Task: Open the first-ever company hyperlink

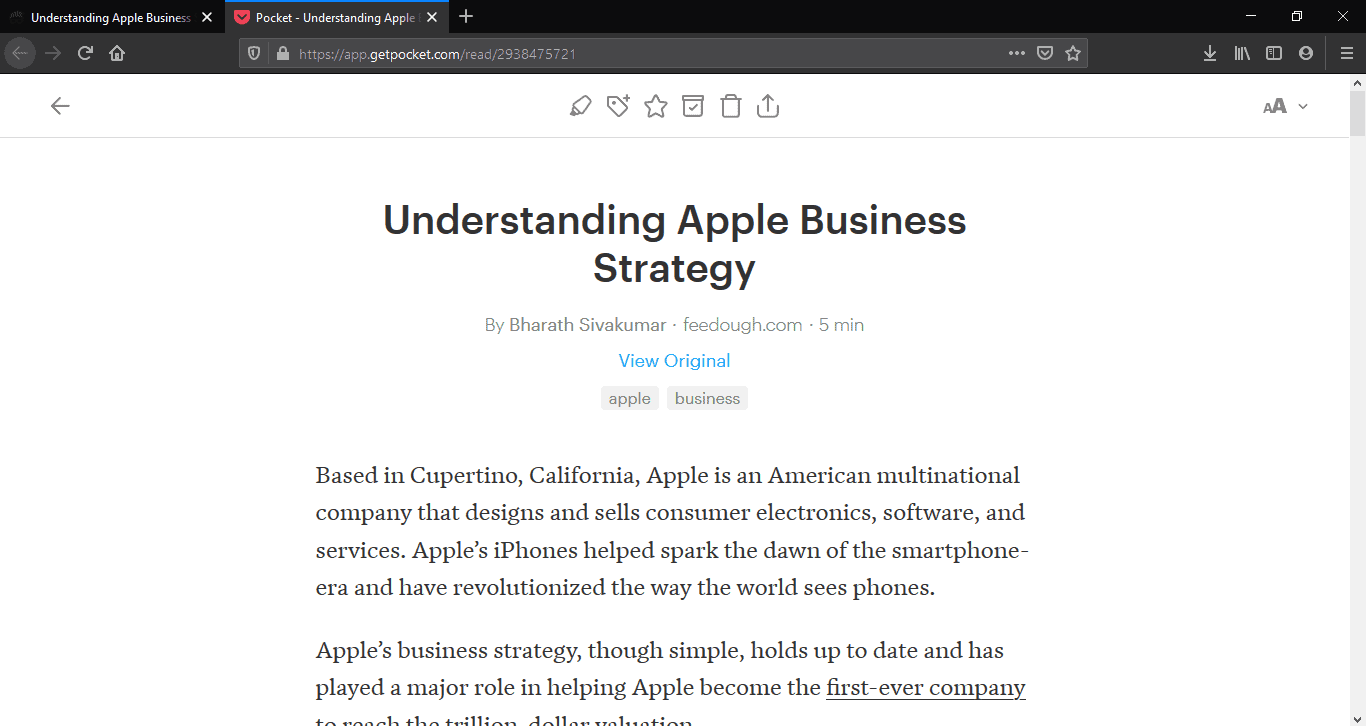Action: coord(925,688)
